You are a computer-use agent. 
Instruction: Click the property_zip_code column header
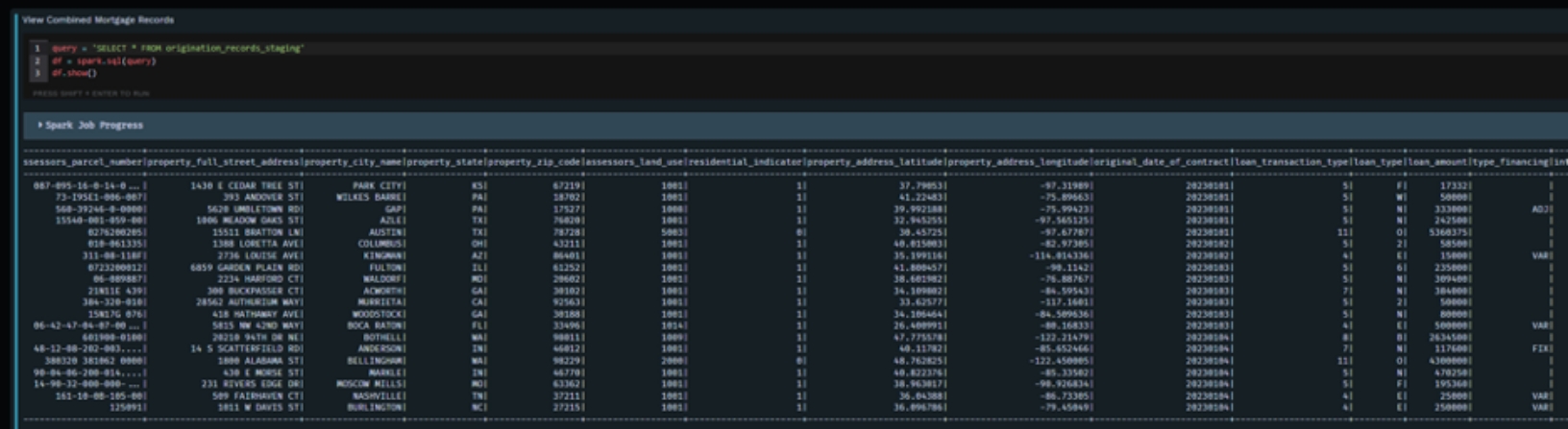coord(535,162)
